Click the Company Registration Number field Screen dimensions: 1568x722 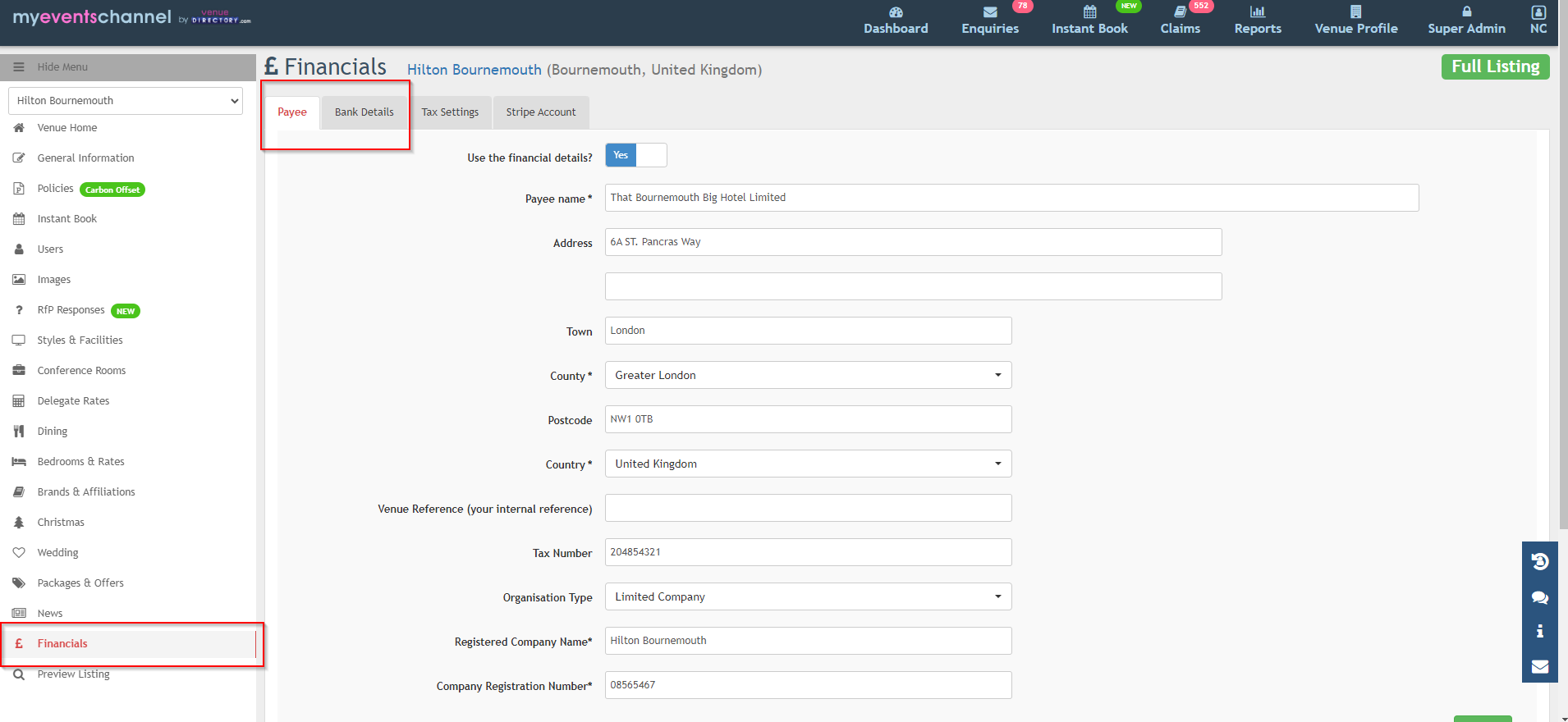click(808, 685)
